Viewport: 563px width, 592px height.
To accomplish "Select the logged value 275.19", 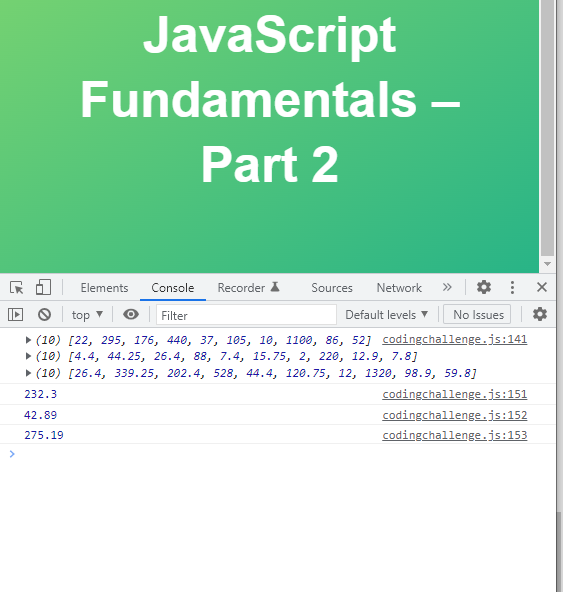I will coord(44,435).
